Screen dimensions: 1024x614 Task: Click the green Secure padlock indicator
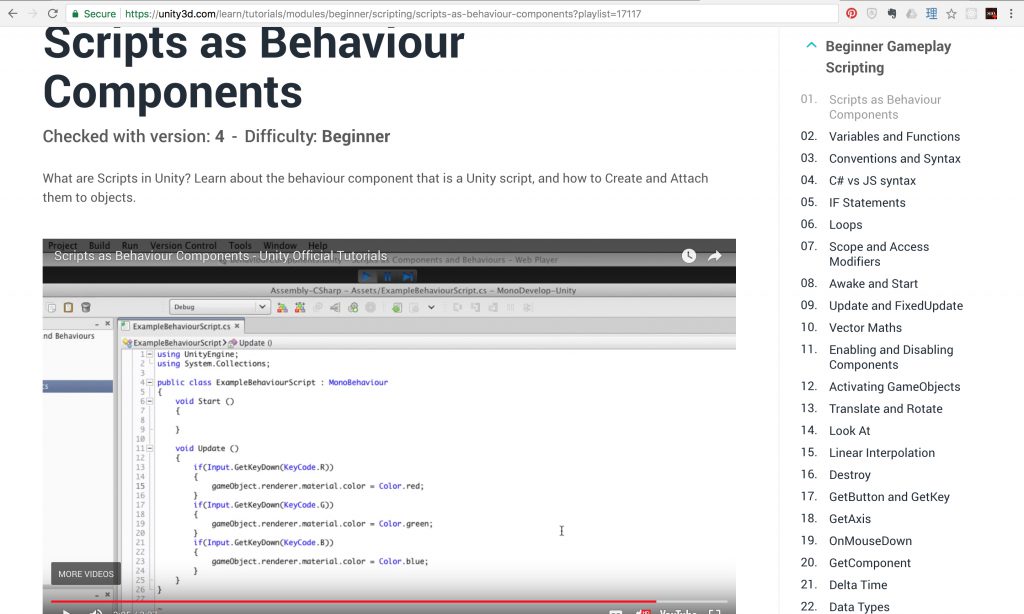(93, 14)
